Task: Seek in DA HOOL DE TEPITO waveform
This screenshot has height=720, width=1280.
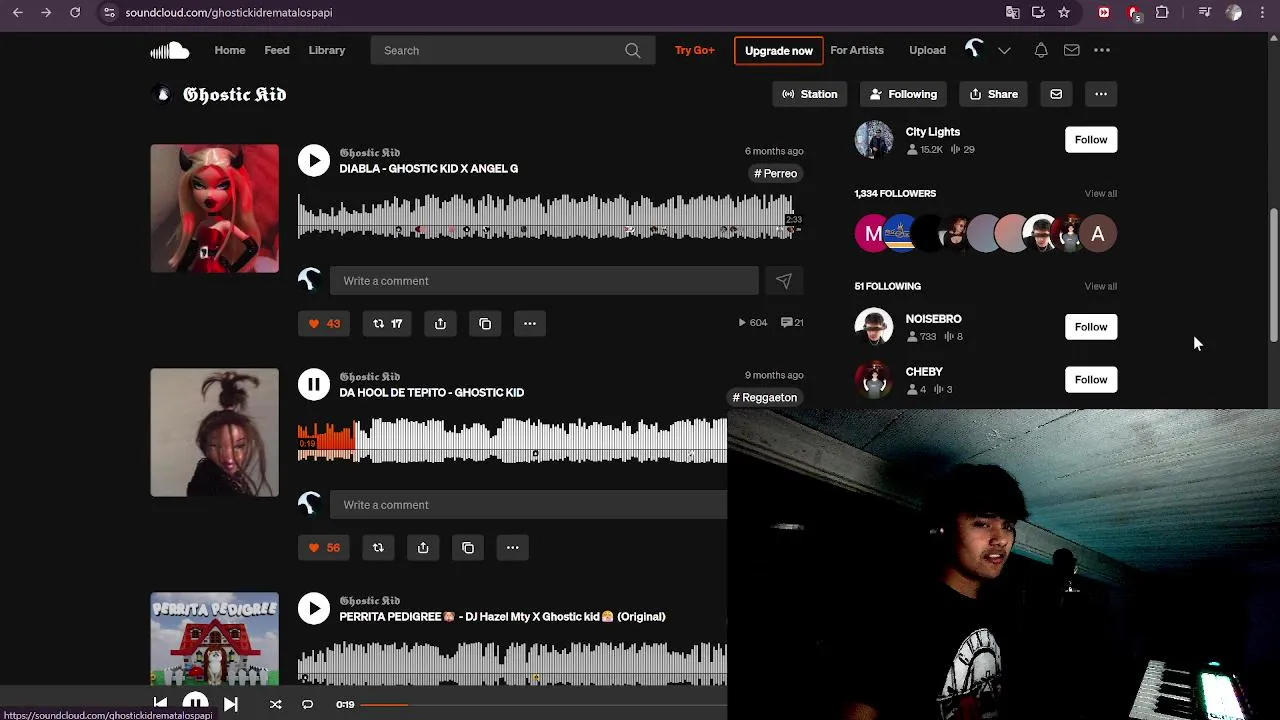Action: (512, 441)
